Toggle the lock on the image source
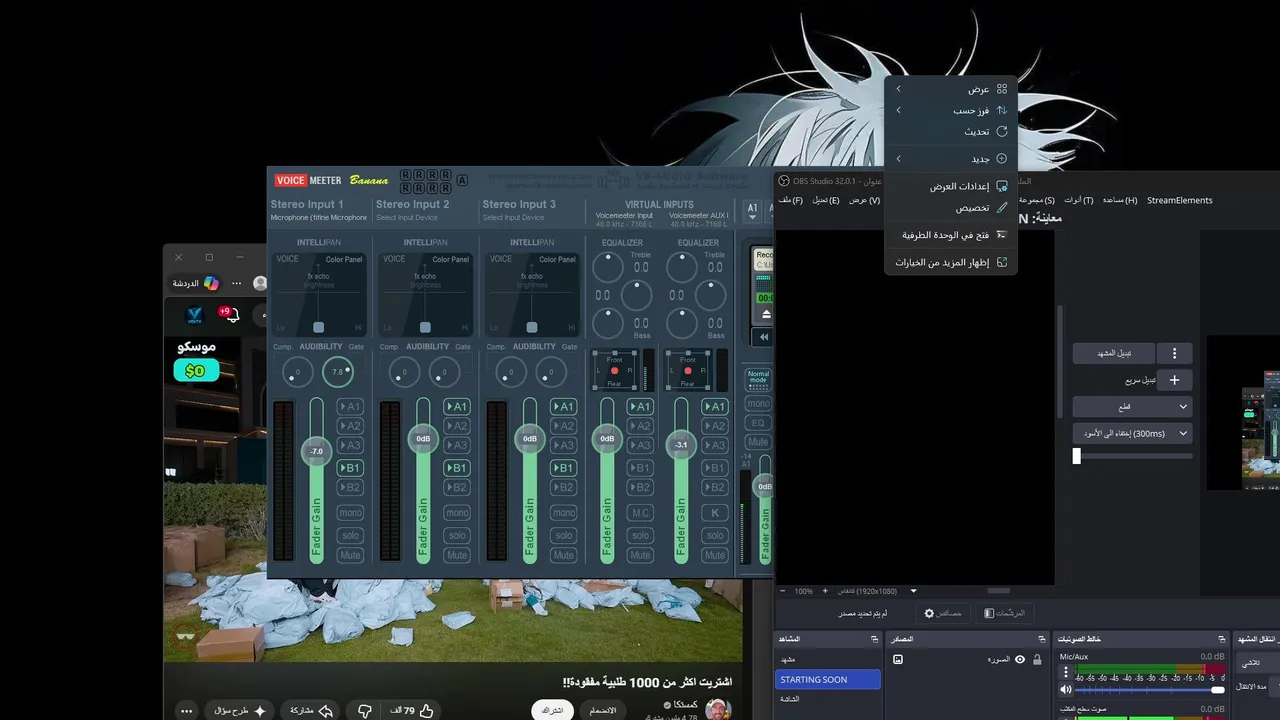The height and width of the screenshot is (720, 1280). [1037, 659]
